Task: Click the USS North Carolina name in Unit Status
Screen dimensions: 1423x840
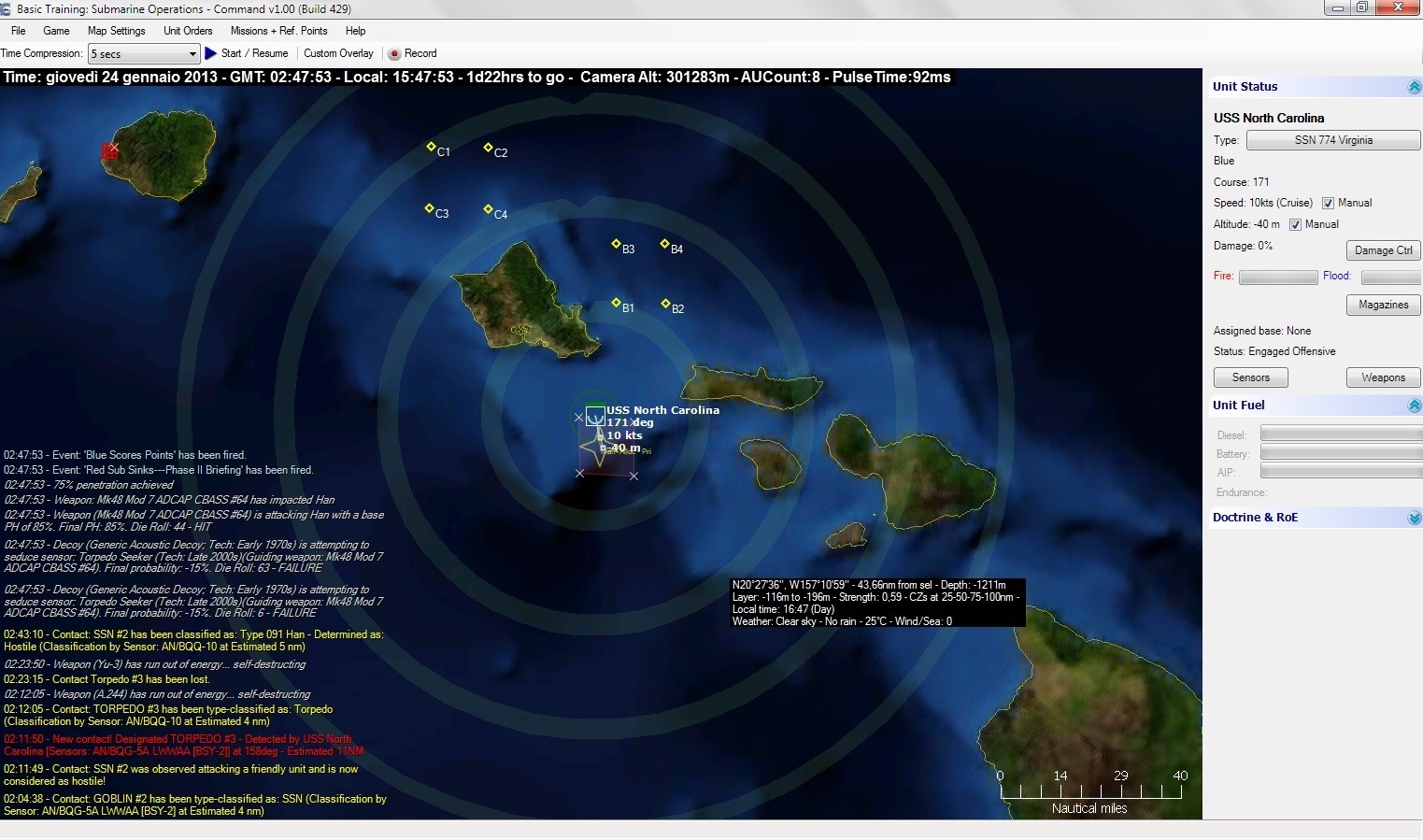Action: click(1269, 118)
